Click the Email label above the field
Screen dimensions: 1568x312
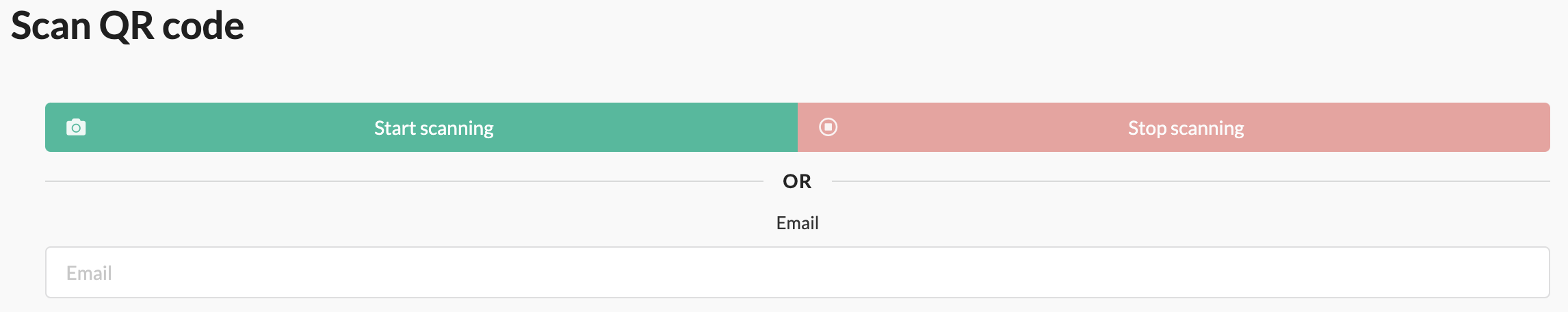point(797,223)
